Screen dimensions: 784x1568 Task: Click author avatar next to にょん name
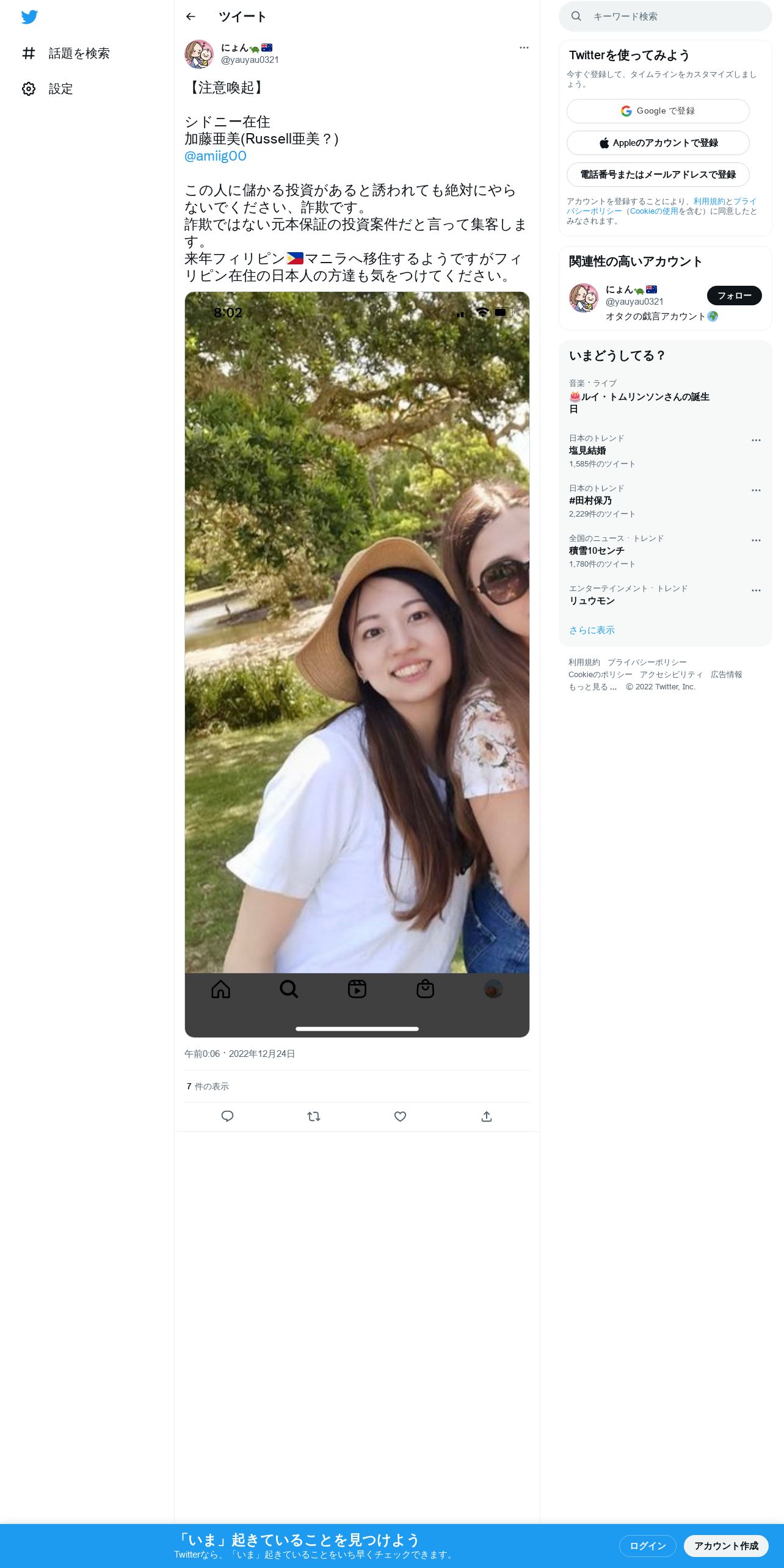(199, 54)
